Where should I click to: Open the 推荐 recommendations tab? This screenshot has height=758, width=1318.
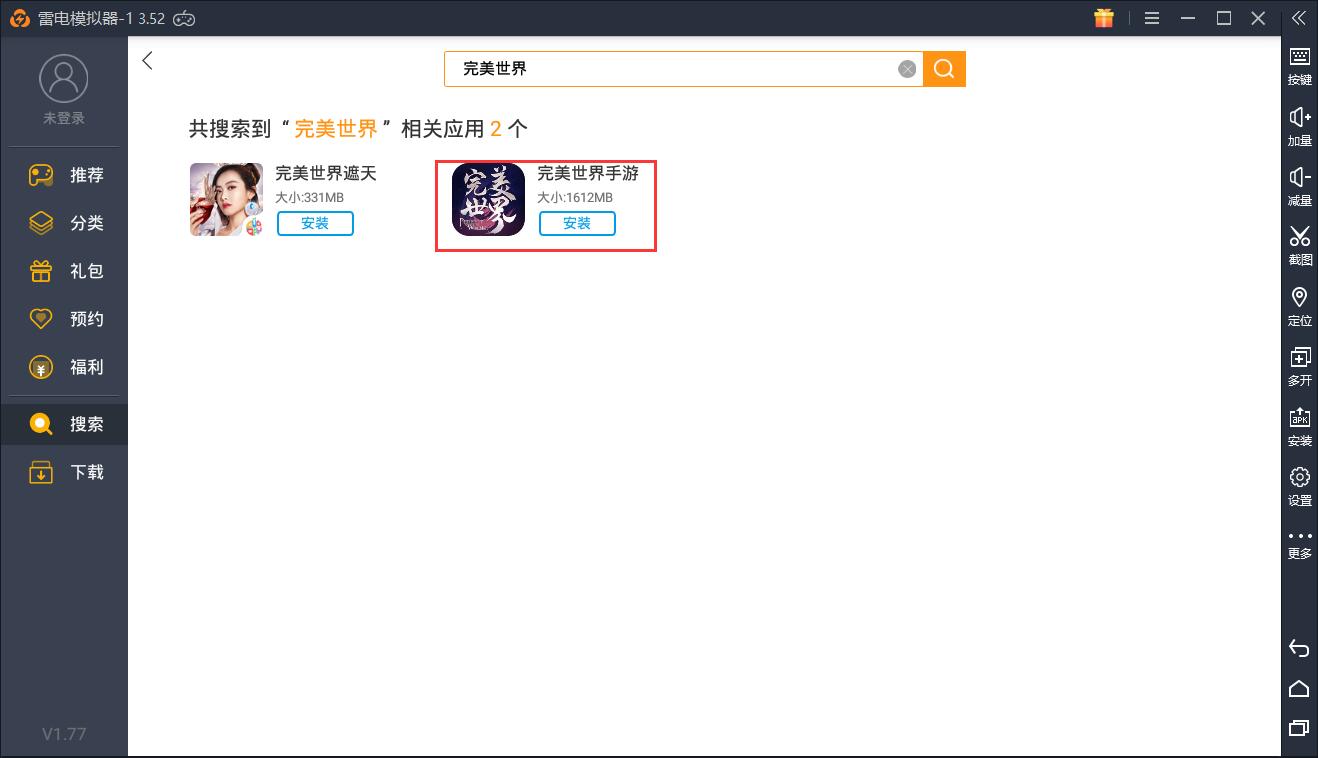point(64,175)
